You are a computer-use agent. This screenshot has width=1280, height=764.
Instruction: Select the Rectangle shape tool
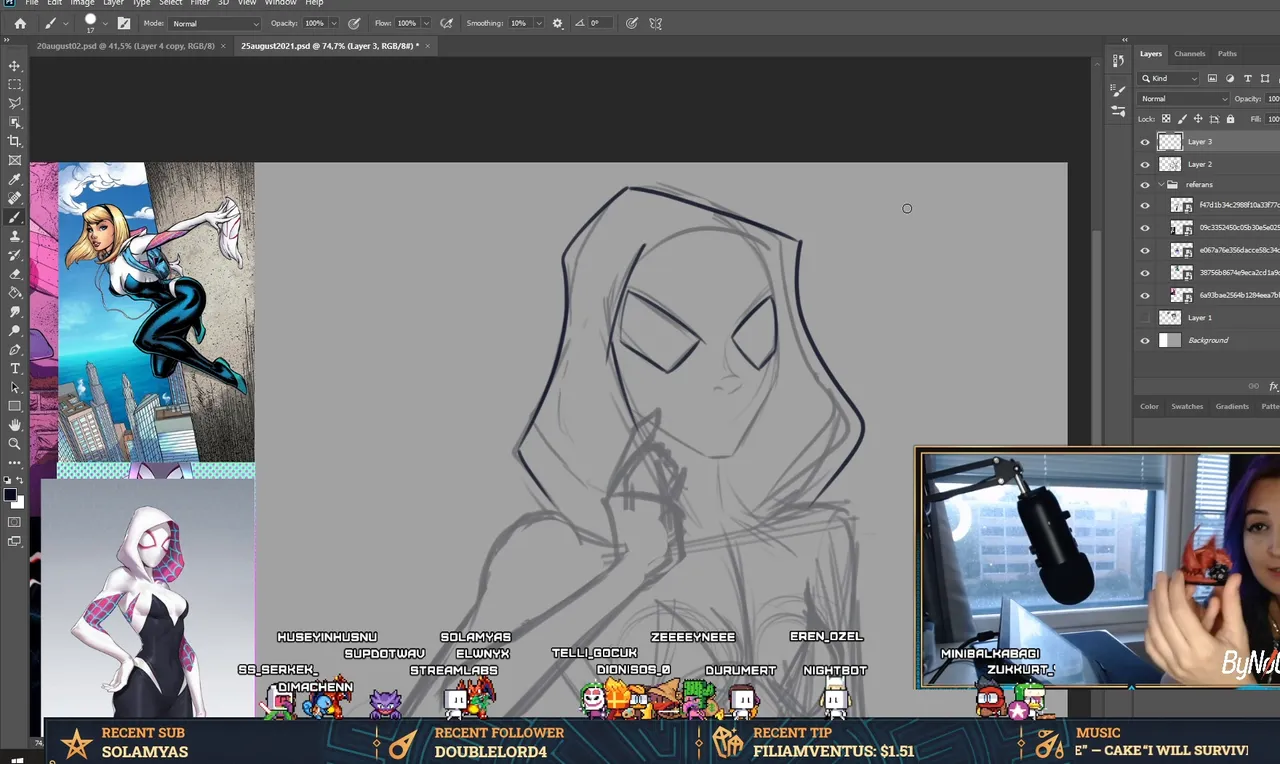tap(15, 406)
